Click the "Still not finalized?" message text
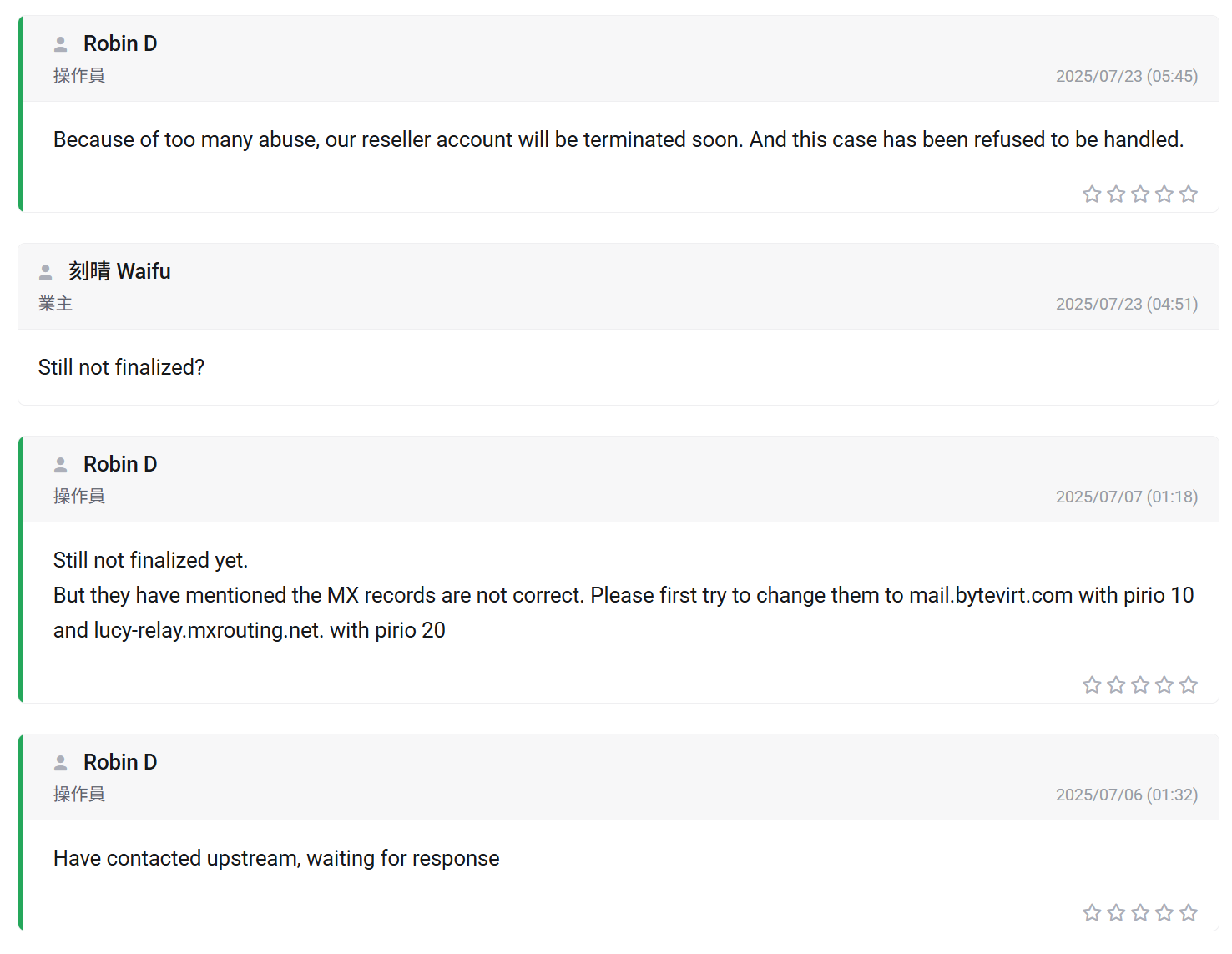Viewport: 1232px width, 954px height. pos(121,368)
